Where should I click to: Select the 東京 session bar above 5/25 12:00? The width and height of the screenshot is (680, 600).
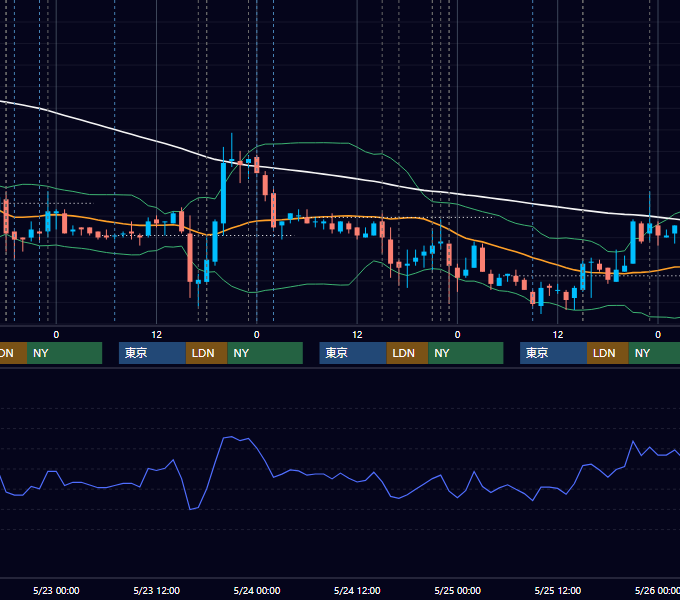[553, 353]
